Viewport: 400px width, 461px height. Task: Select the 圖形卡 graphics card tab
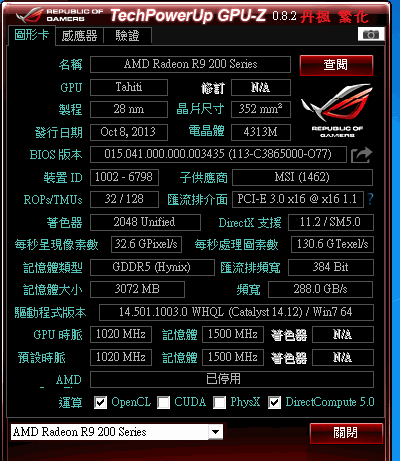click(x=31, y=35)
